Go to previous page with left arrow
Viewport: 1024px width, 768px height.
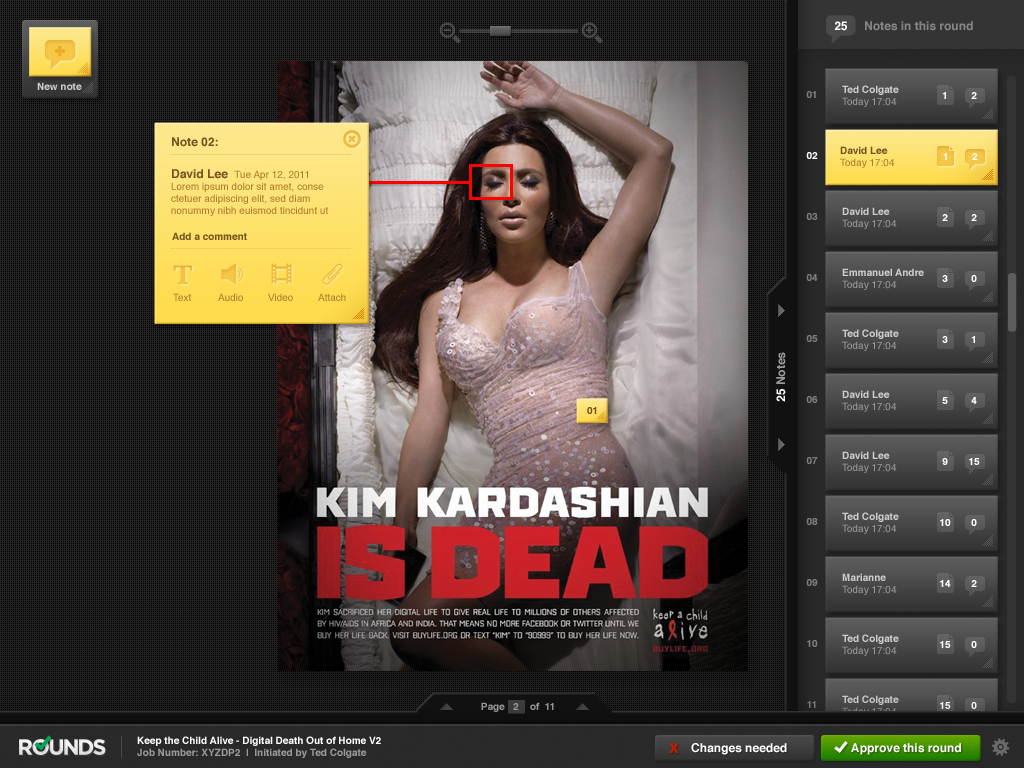[x=447, y=707]
